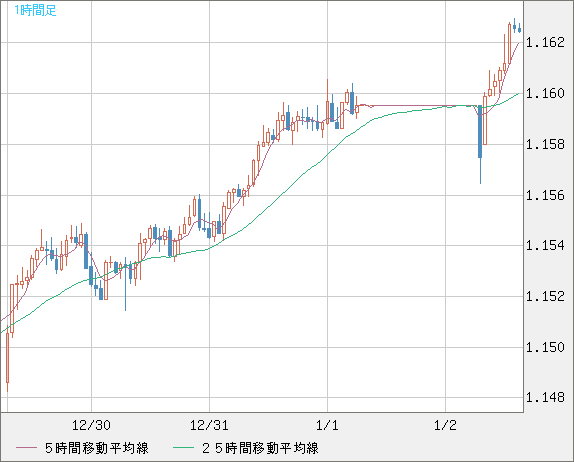The width and height of the screenshot is (574, 462).
Task: Click the 25時間移動平均線 legend text
Action: click(260, 448)
